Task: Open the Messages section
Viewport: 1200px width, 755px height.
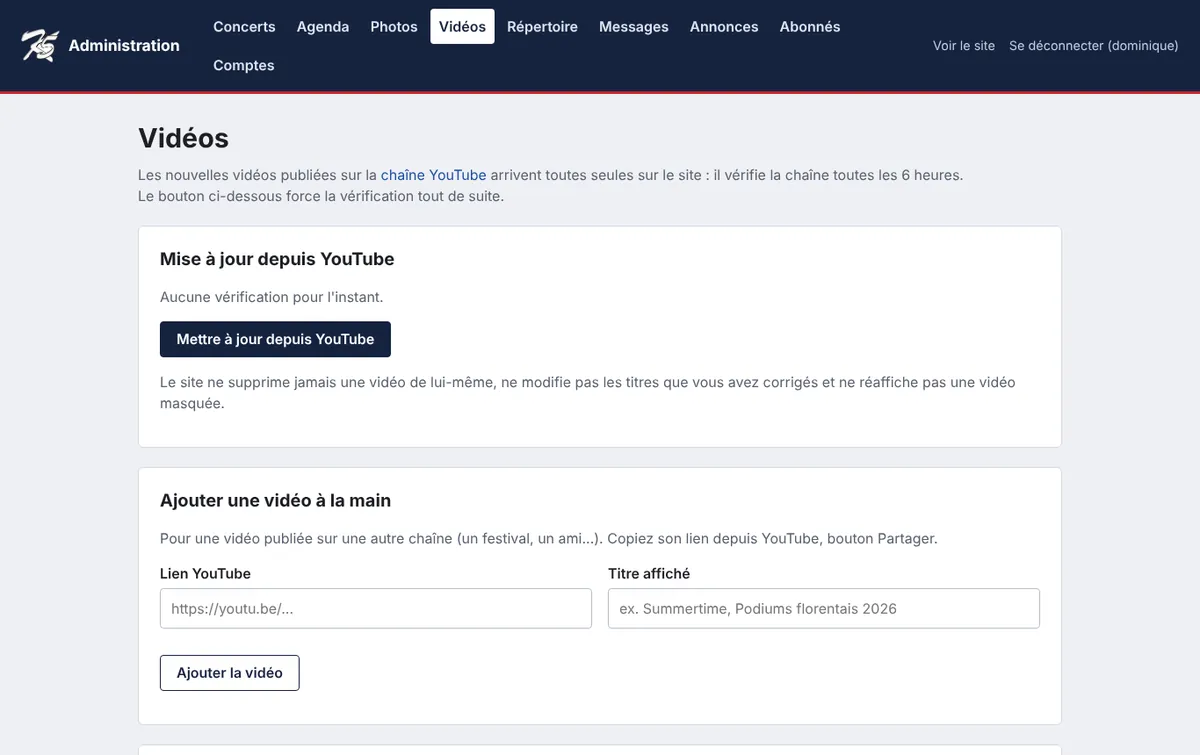Action: pyautogui.click(x=634, y=27)
